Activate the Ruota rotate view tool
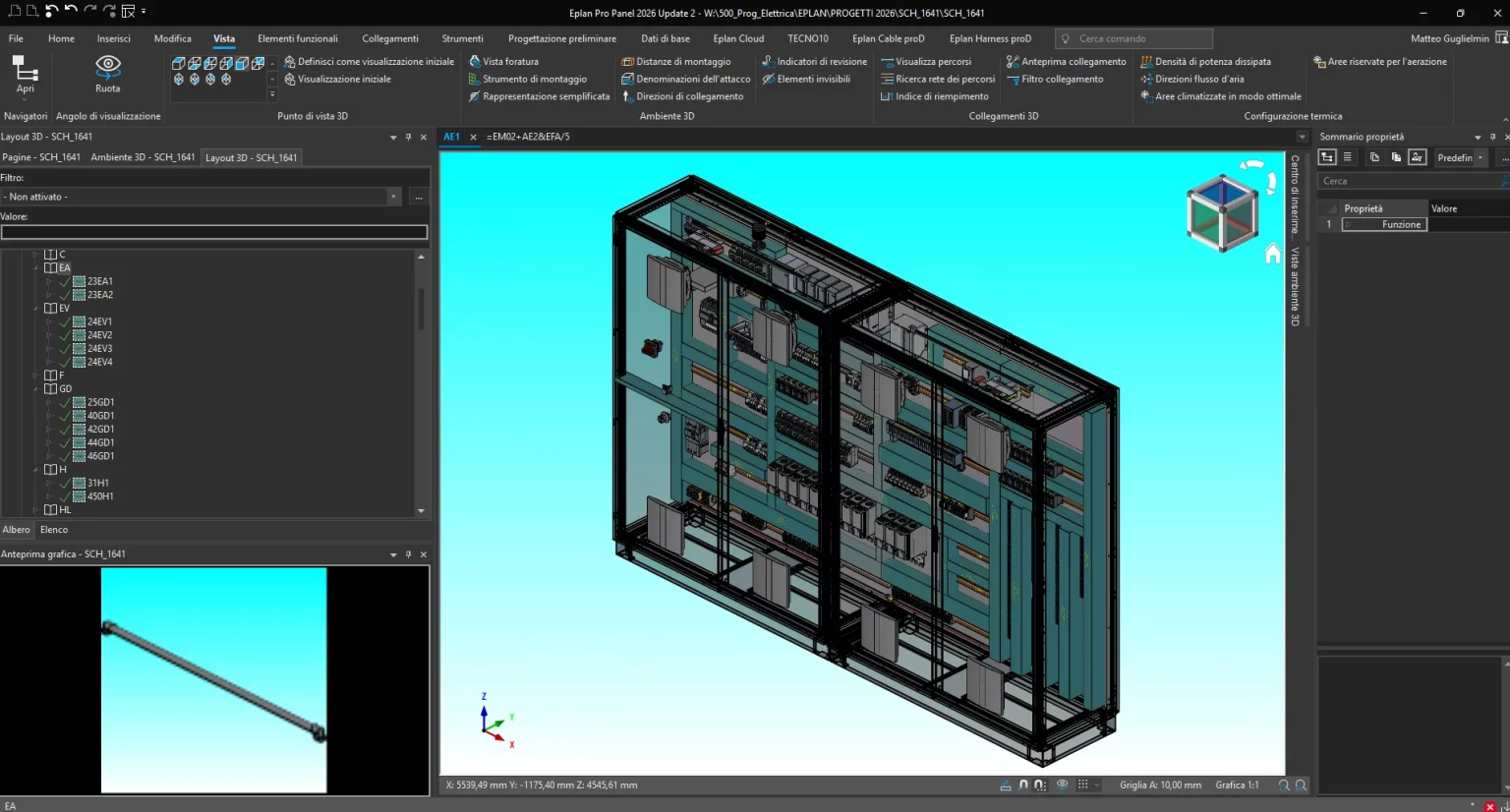Image resolution: width=1510 pixels, height=812 pixels. pos(108,74)
